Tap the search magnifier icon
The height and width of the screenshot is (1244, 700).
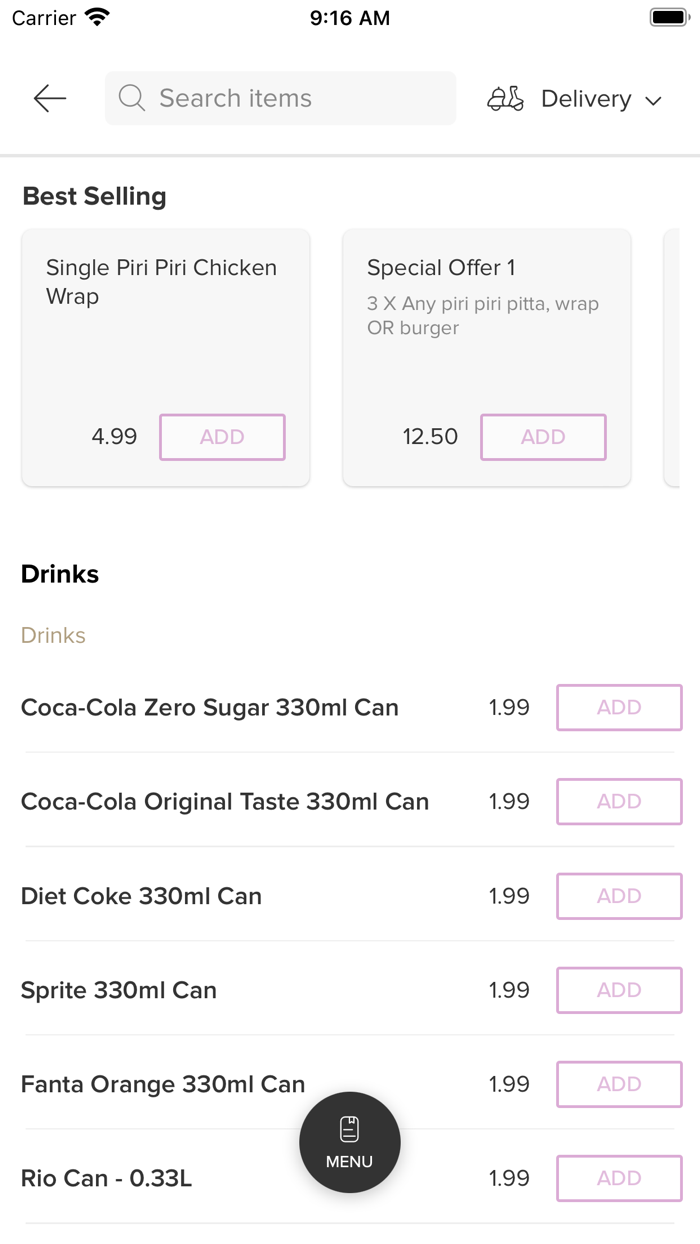[131, 98]
